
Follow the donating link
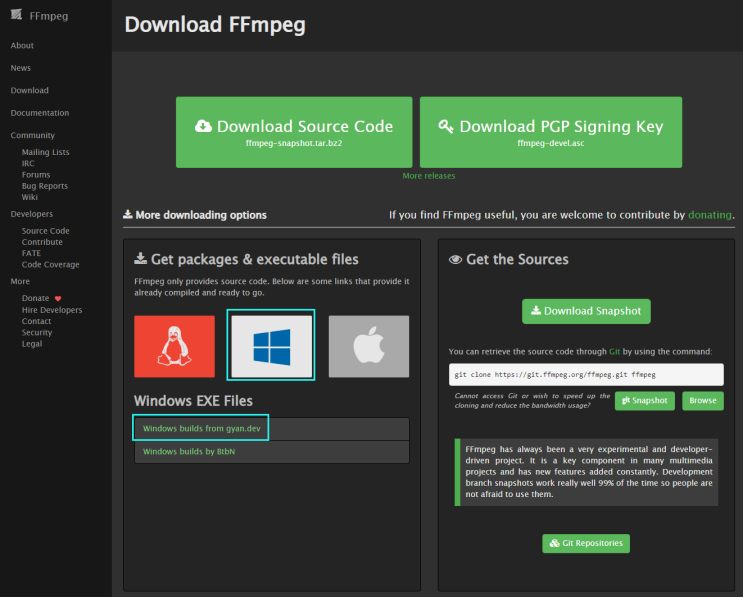click(x=710, y=215)
